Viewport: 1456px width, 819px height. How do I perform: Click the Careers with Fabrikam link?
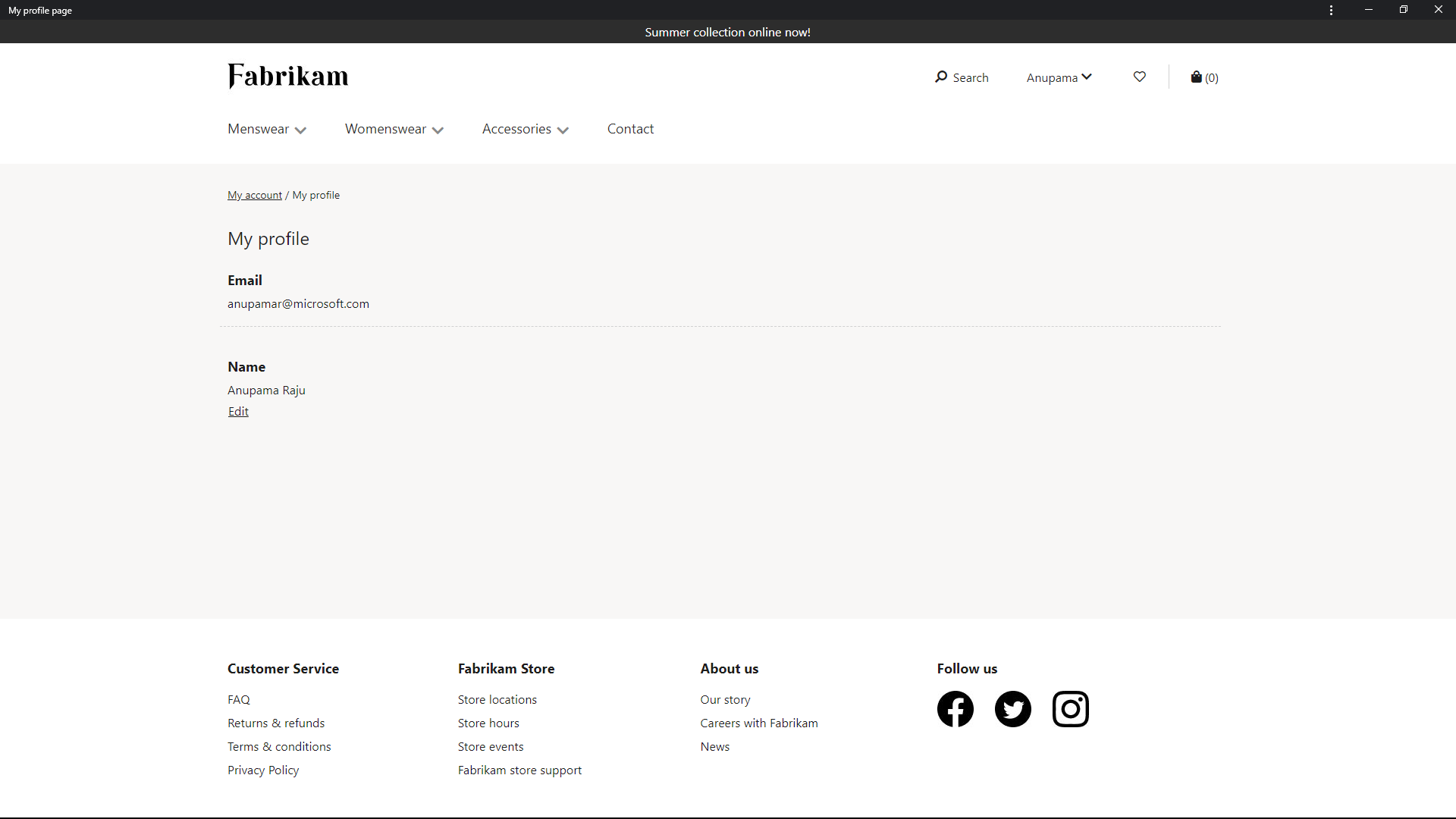tap(759, 722)
